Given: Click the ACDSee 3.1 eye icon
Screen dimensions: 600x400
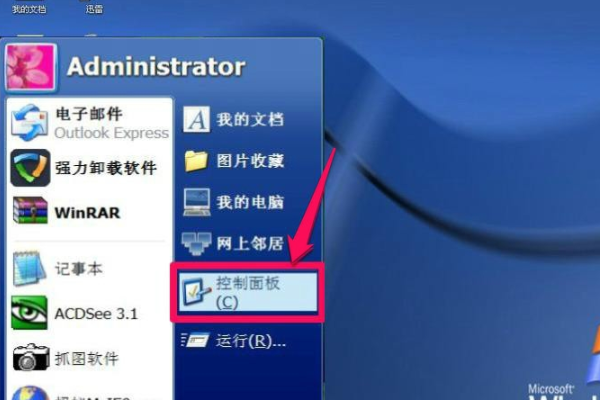Looking at the screenshot, I should pos(29,313).
